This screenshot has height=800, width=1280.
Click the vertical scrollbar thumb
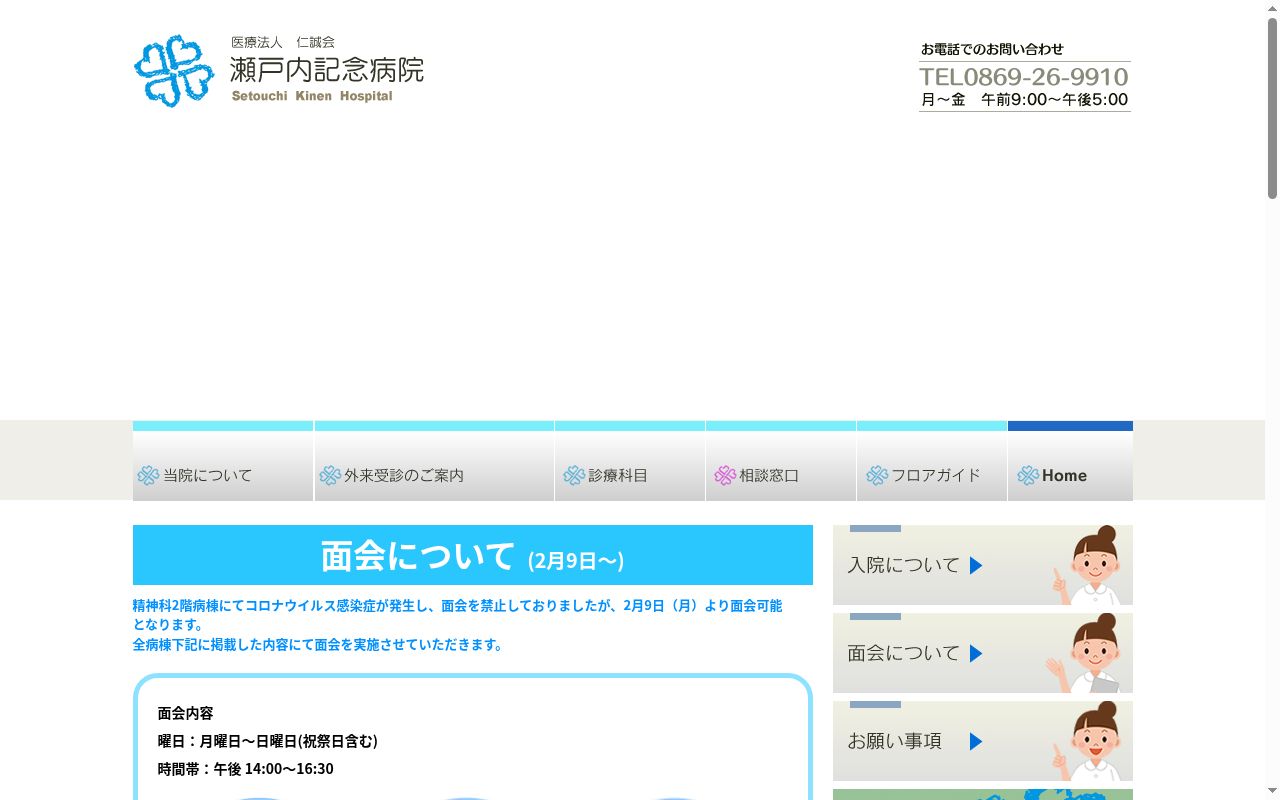coord(1272,108)
